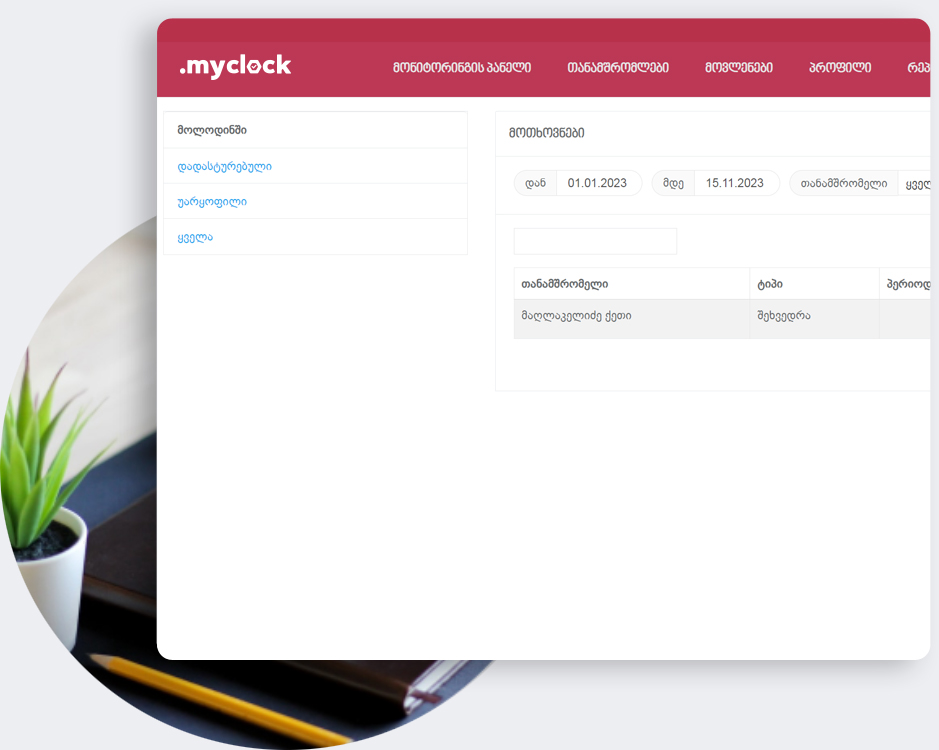Screen dimensions: 939x750
Task: Show უარყოფილი requests from sidebar
Action: (x=212, y=201)
